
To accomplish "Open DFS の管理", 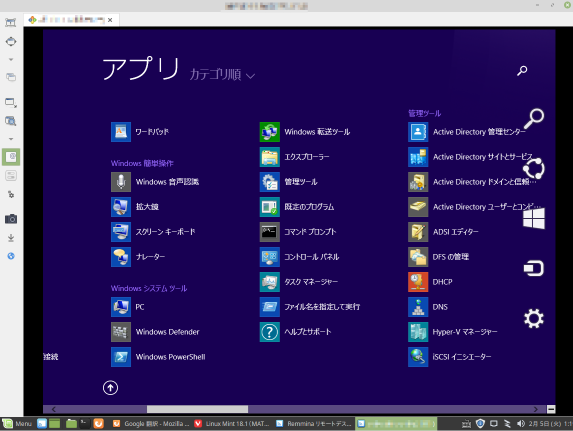I will [439, 257].
